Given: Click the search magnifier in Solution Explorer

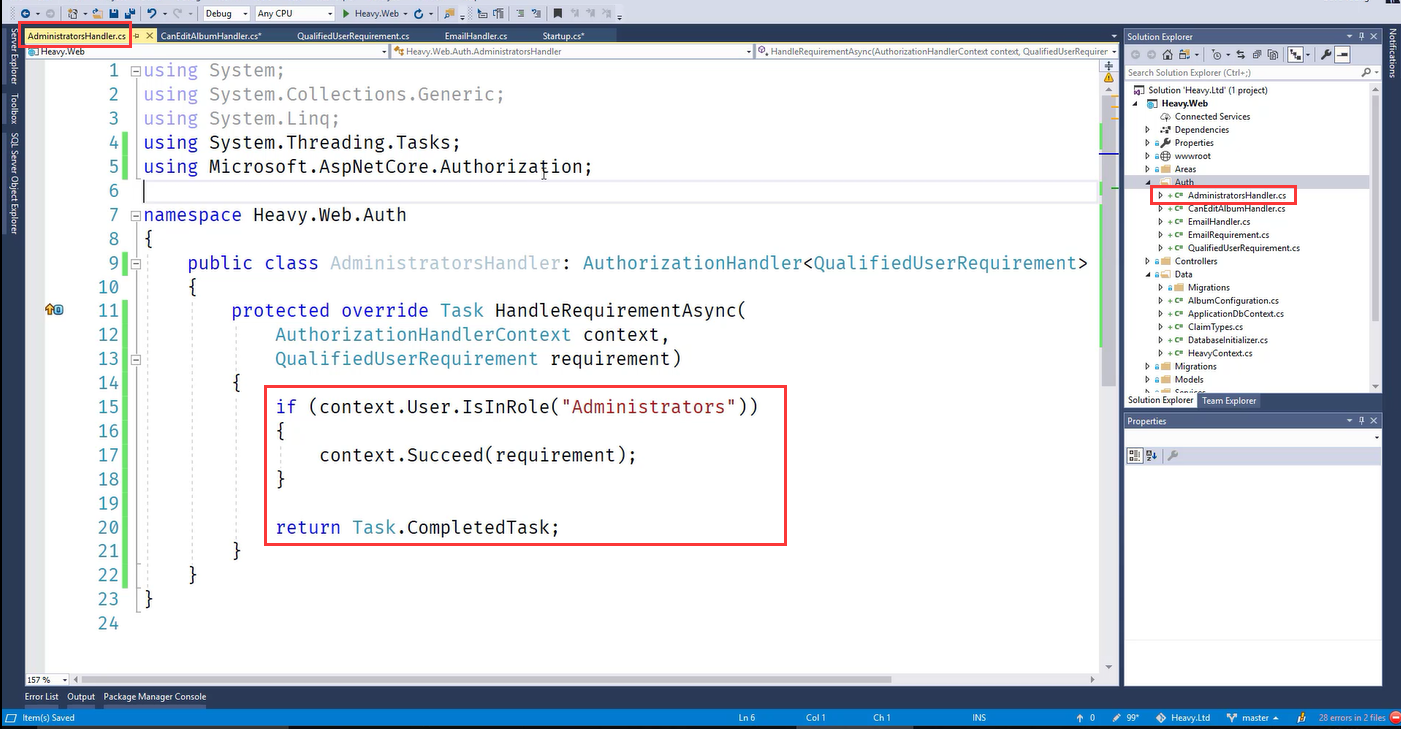Looking at the screenshot, I should pos(1366,72).
